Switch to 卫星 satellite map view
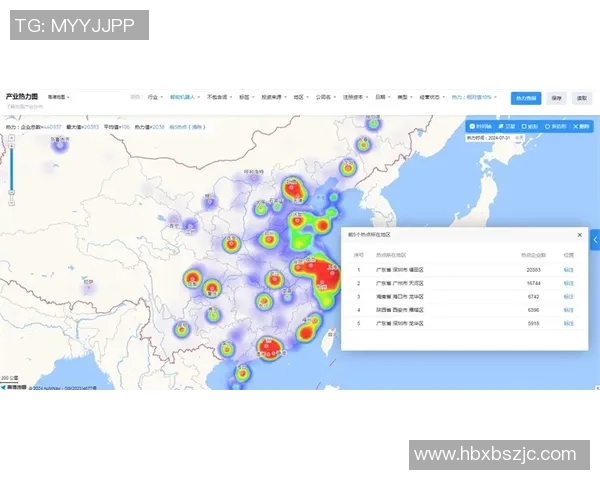Screen dimensions: 600x480 point(508,127)
